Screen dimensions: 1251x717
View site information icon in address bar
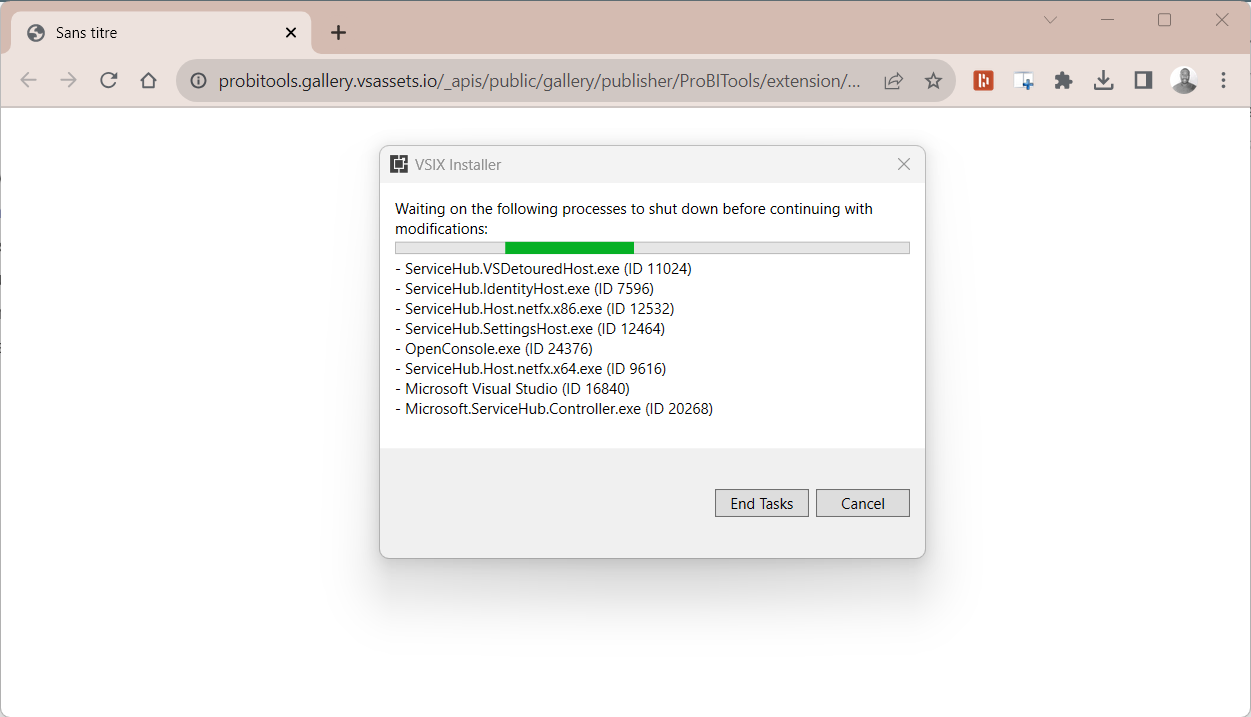pos(198,81)
